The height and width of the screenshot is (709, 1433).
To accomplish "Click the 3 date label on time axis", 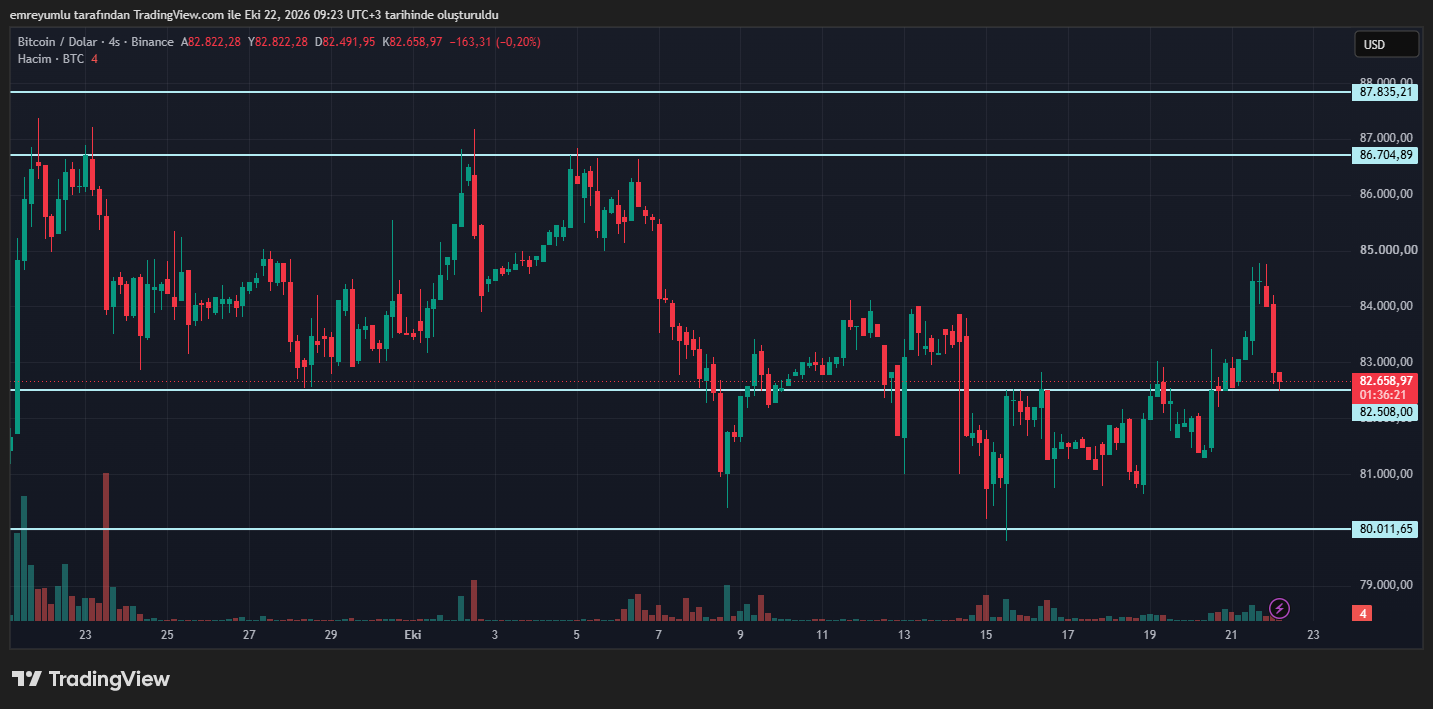I will pyautogui.click(x=495, y=635).
